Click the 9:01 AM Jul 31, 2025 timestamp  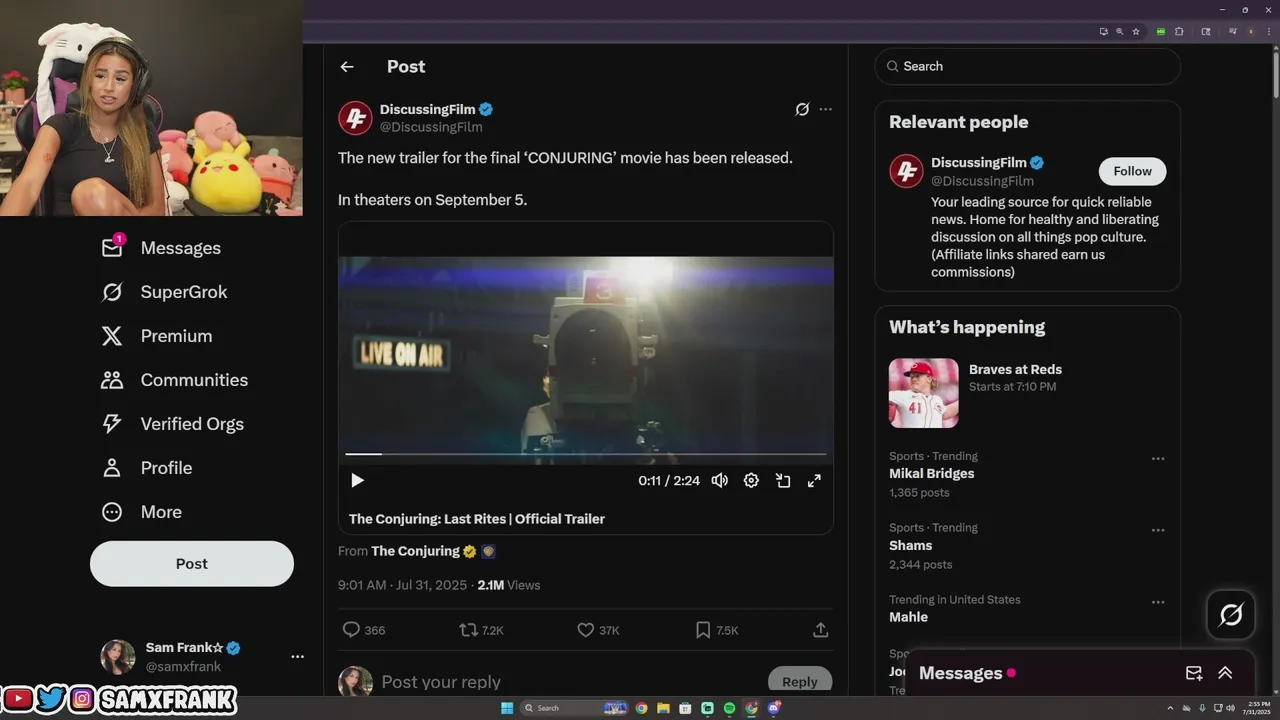pyautogui.click(x=402, y=585)
